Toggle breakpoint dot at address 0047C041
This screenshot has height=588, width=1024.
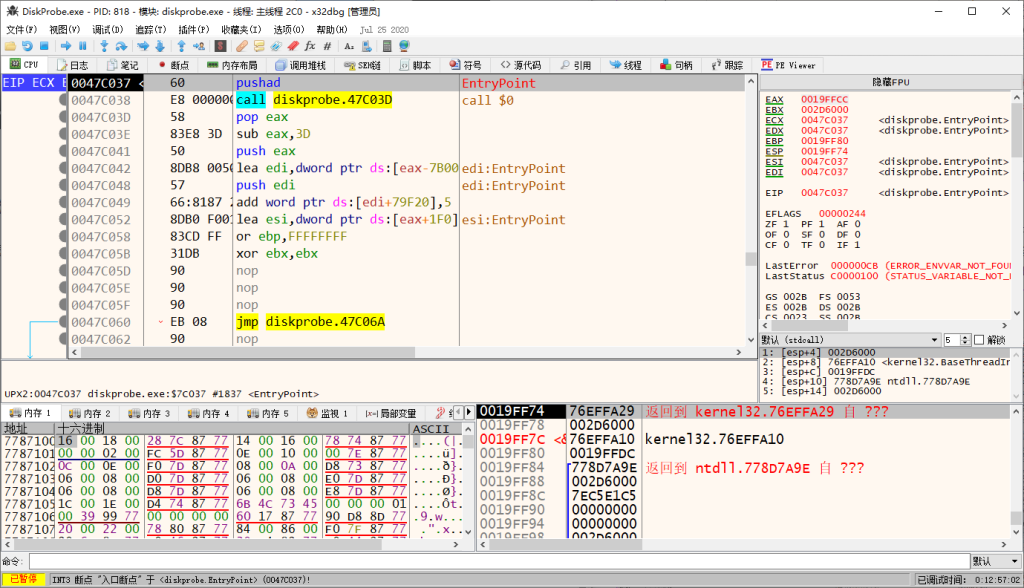click(63, 151)
